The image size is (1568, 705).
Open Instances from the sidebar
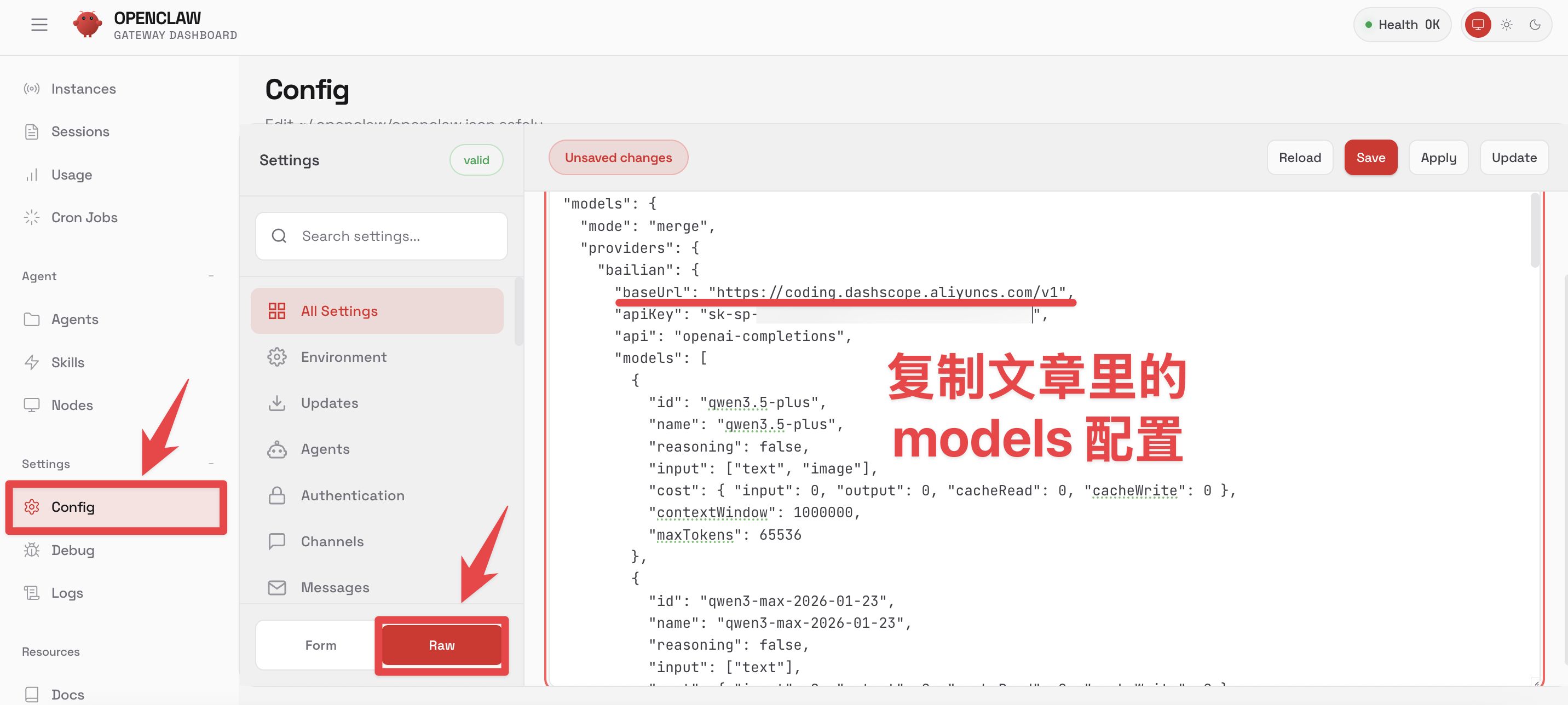pos(83,89)
